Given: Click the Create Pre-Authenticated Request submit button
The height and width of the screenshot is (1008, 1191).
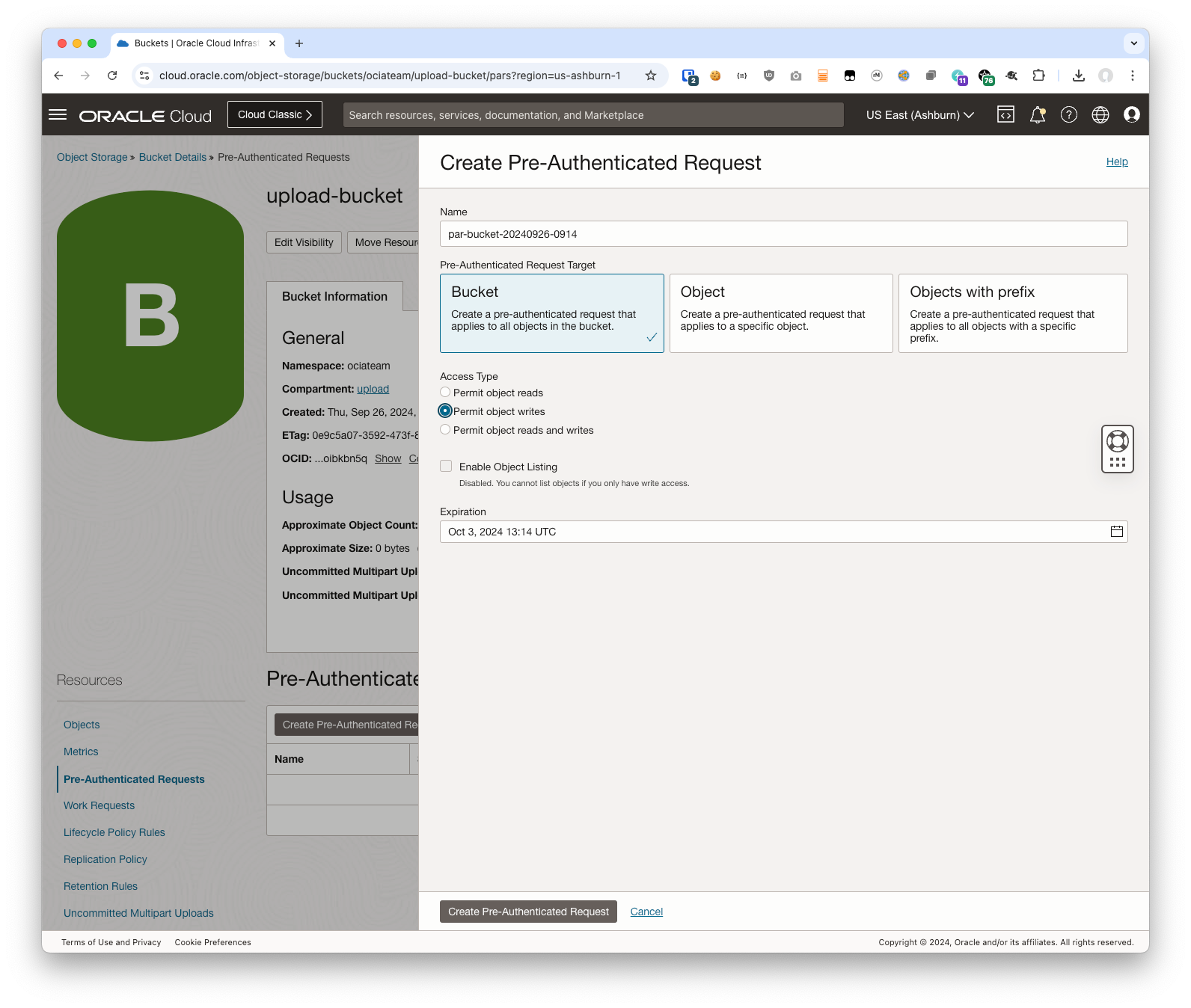Looking at the screenshot, I should (x=528, y=912).
